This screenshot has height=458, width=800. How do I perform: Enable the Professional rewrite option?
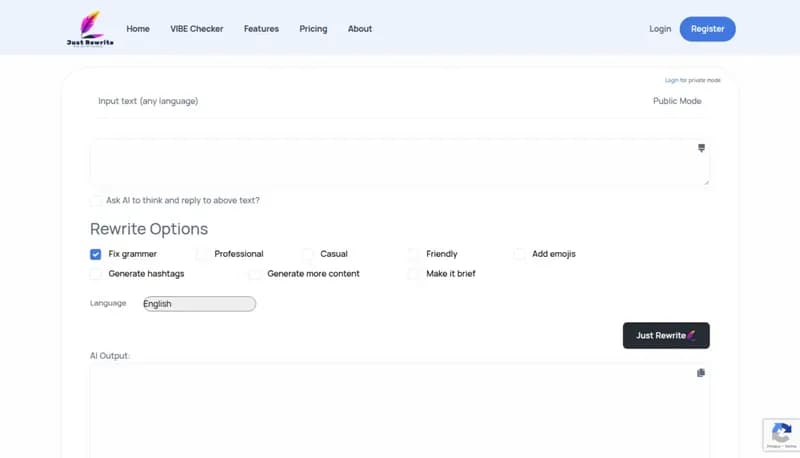click(x=202, y=254)
